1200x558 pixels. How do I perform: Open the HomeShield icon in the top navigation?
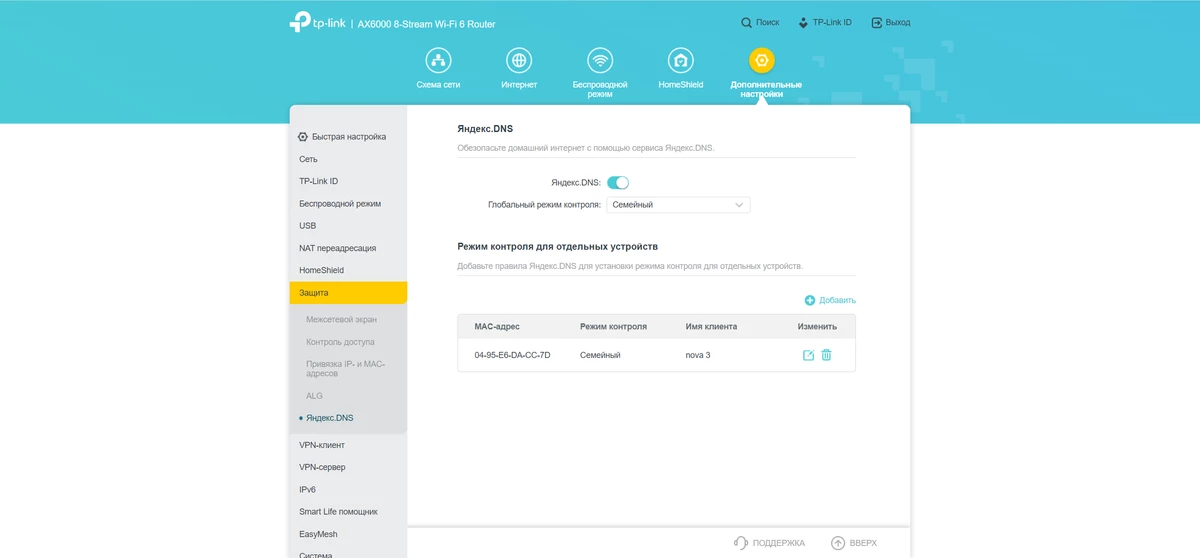[681, 61]
